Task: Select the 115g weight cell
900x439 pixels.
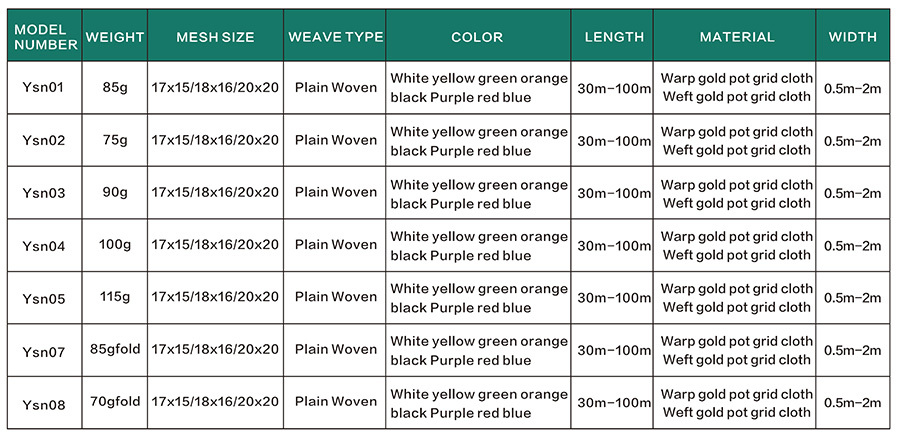Action: point(115,297)
